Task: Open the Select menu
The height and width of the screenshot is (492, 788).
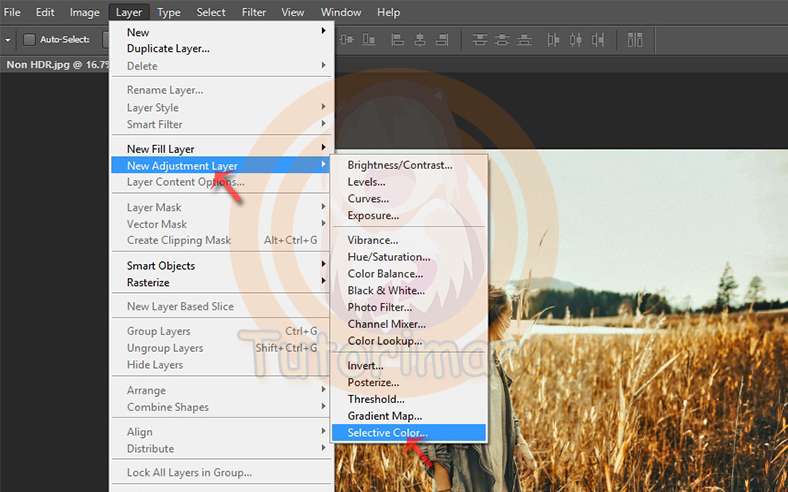Action: (x=211, y=12)
